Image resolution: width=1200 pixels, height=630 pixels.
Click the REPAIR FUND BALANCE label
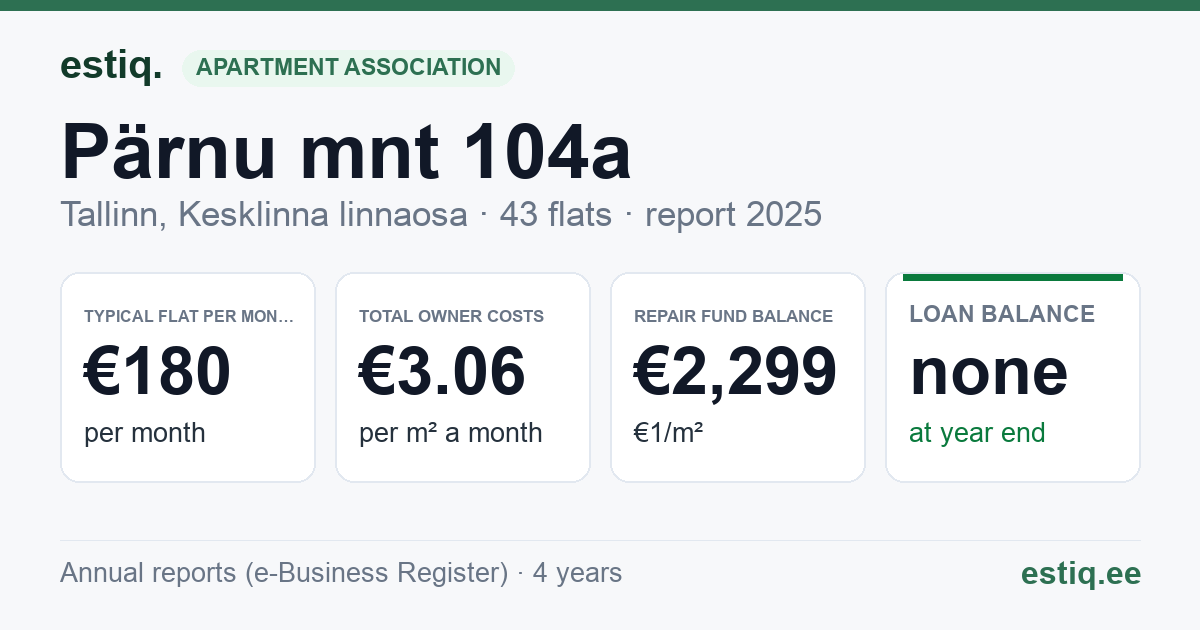point(734,316)
